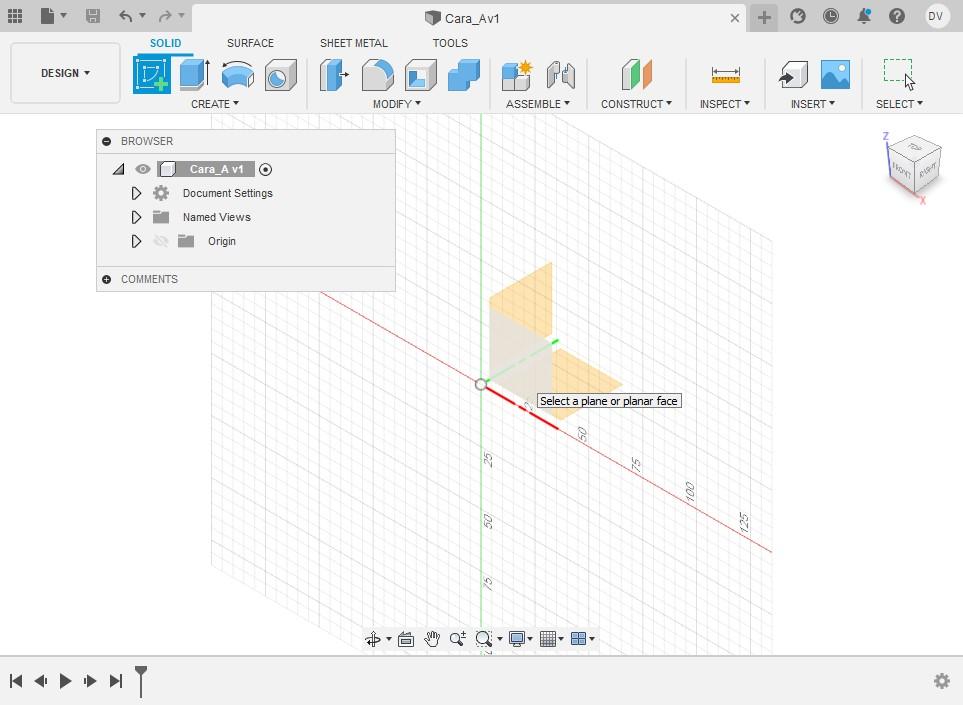Click the ViewCube for orientation
Screen dimensions: 963x705
click(914, 165)
